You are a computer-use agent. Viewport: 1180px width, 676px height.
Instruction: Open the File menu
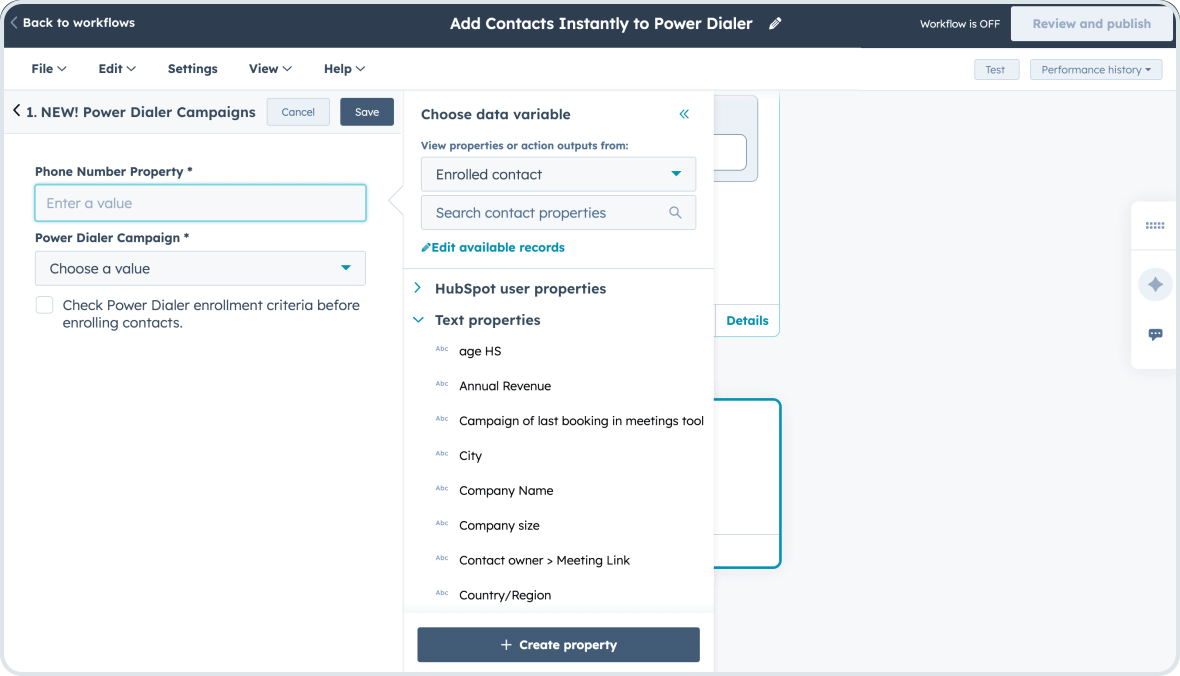tap(48, 68)
